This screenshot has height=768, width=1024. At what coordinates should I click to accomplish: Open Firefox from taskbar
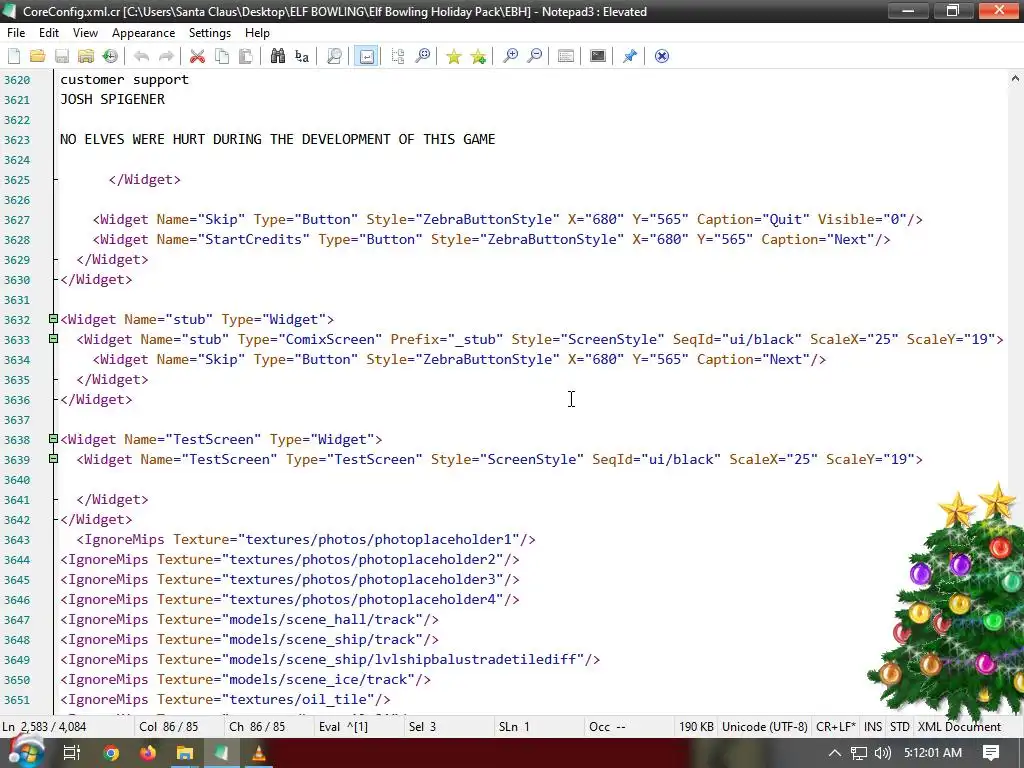148,753
